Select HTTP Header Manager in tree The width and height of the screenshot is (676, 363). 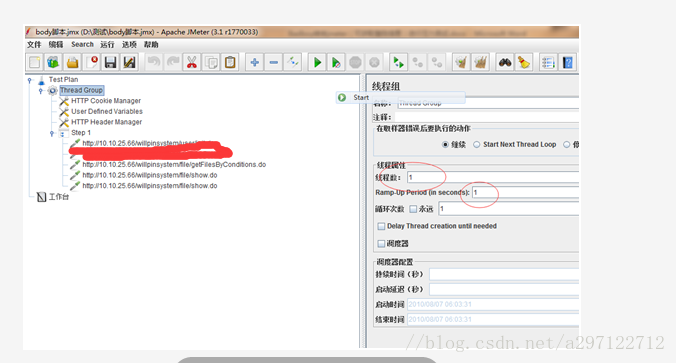[106, 122]
